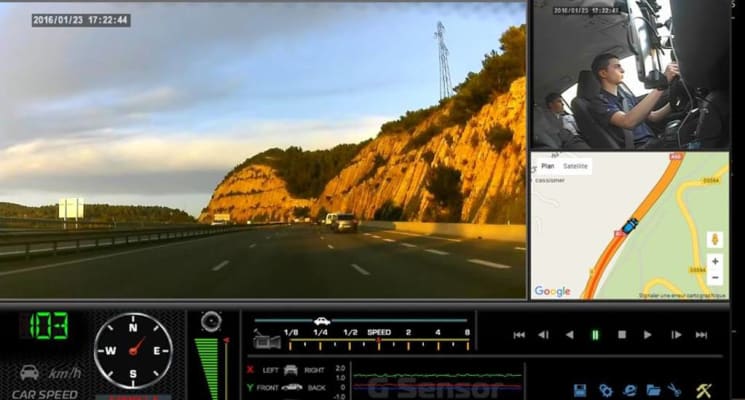The height and width of the screenshot is (400, 745).
Task: Open the hammer and wrench tools icon
Action: click(x=704, y=390)
